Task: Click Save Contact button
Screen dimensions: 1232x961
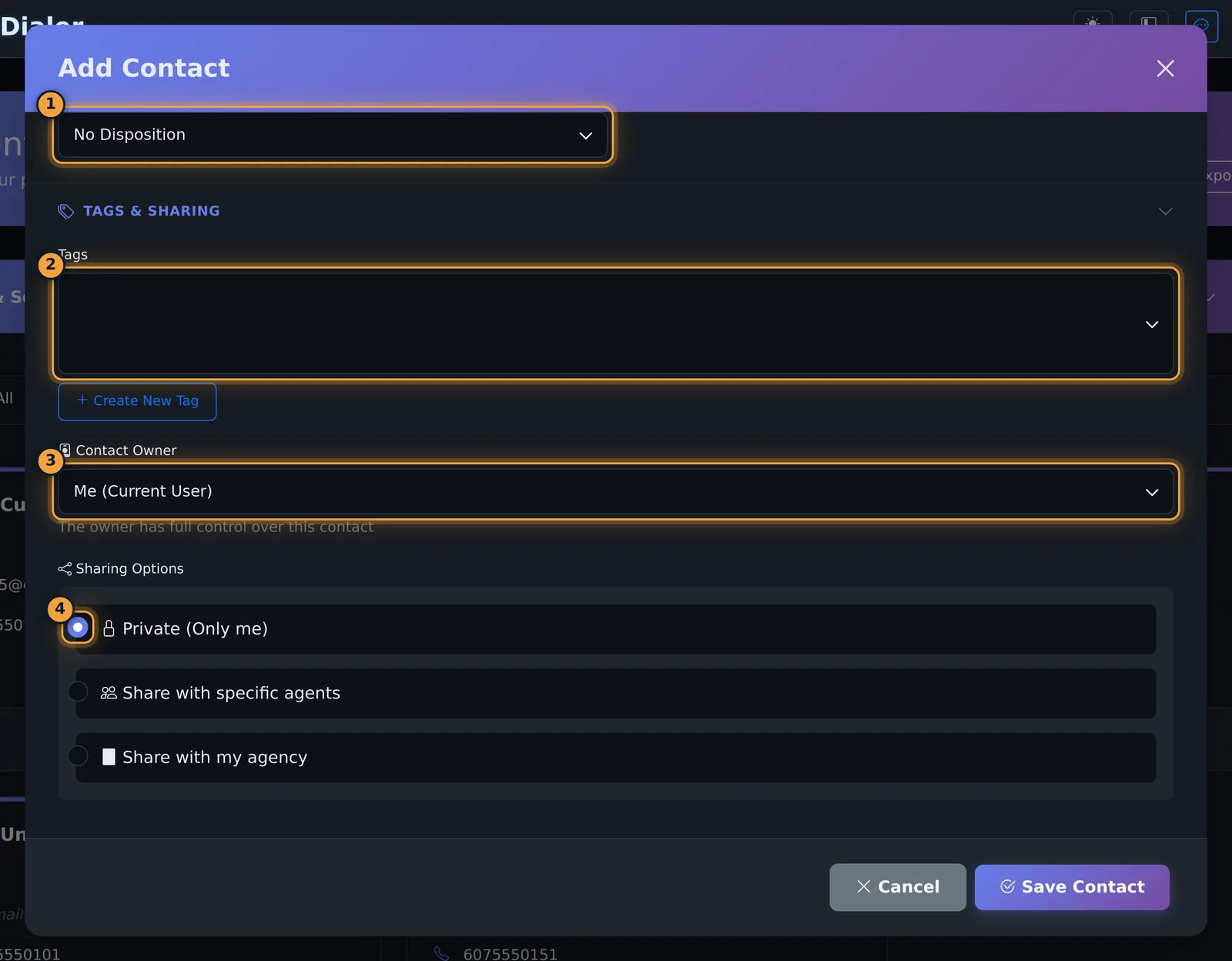Action: pos(1072,887)
